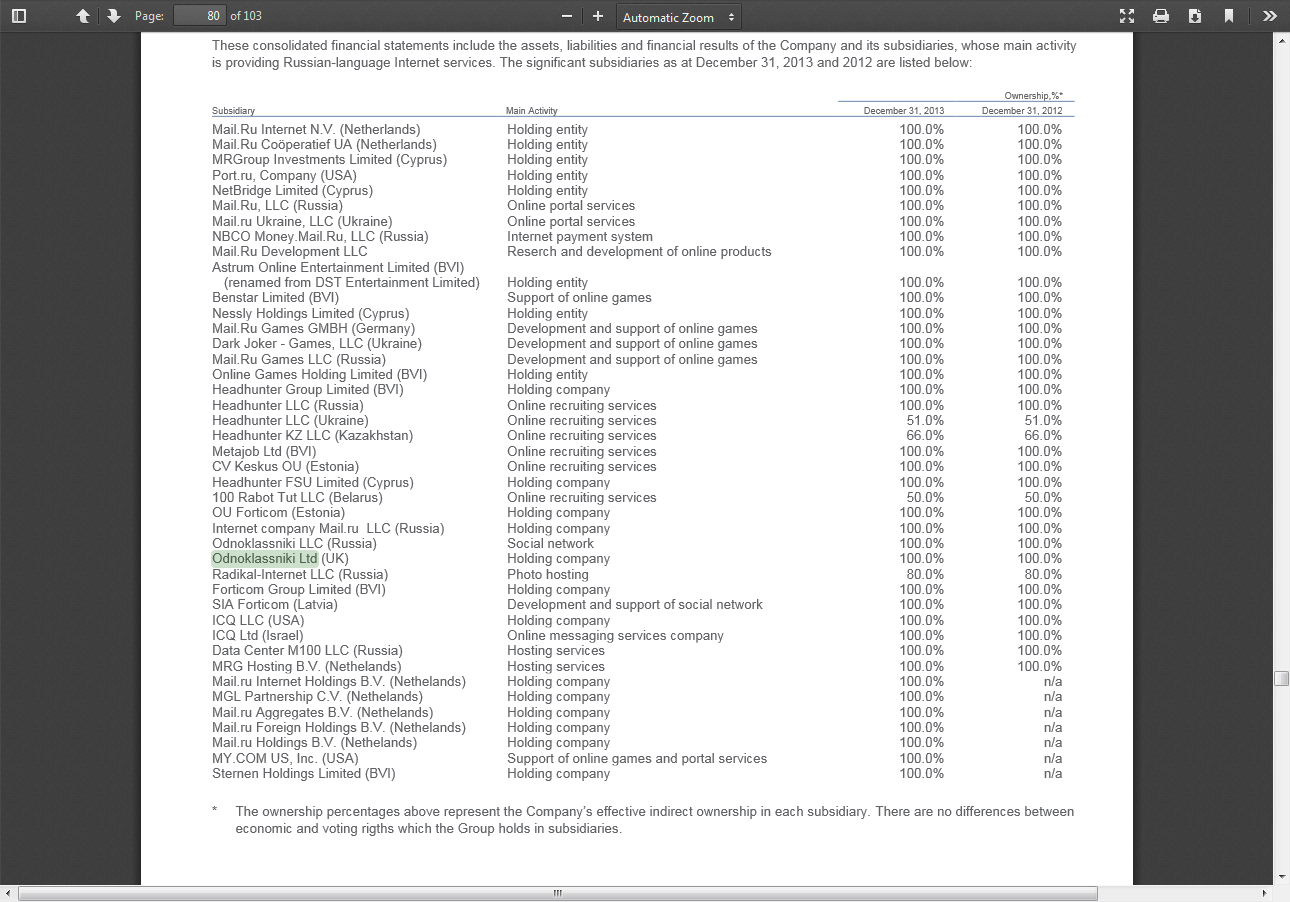The width and height of the screenshot is (1290, 902).
Task: Open the current view bookmark link
Action: click(x=1229, y=16)
